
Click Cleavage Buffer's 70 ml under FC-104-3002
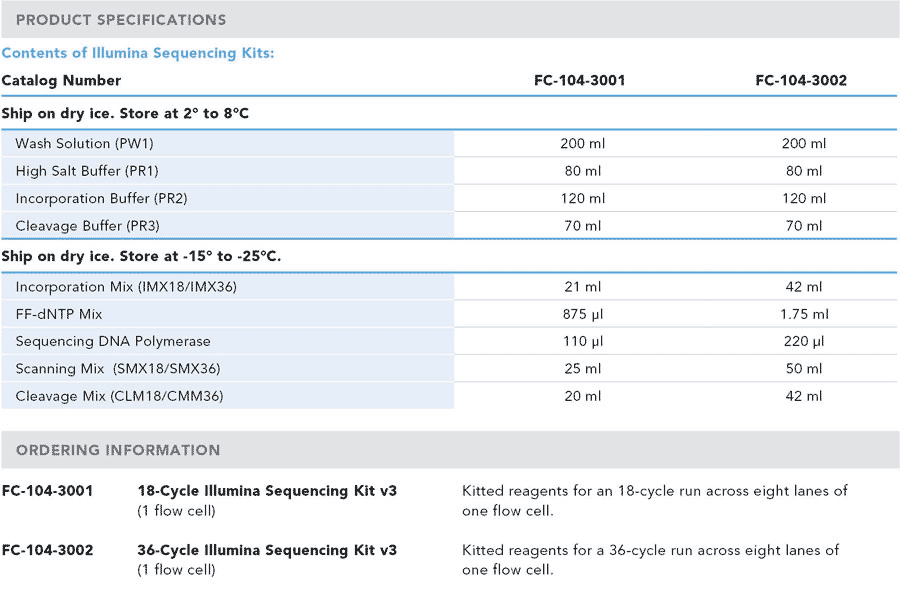click(x=804, y=226)
